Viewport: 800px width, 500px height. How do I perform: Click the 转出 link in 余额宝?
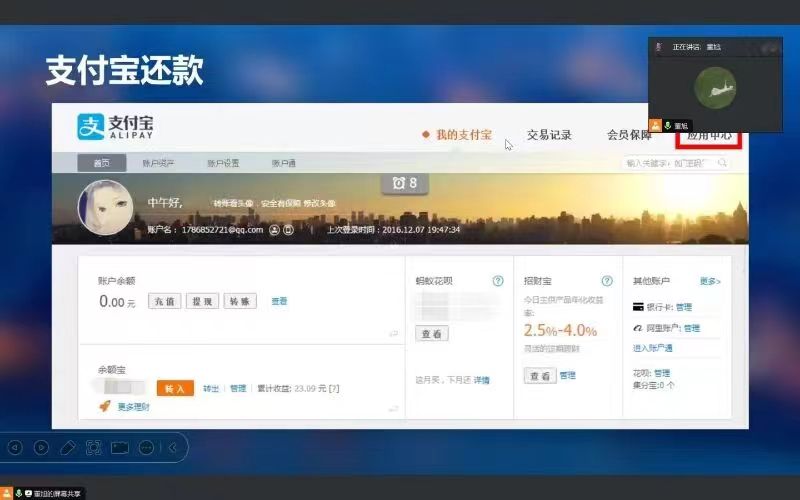[x=211, y=388]
